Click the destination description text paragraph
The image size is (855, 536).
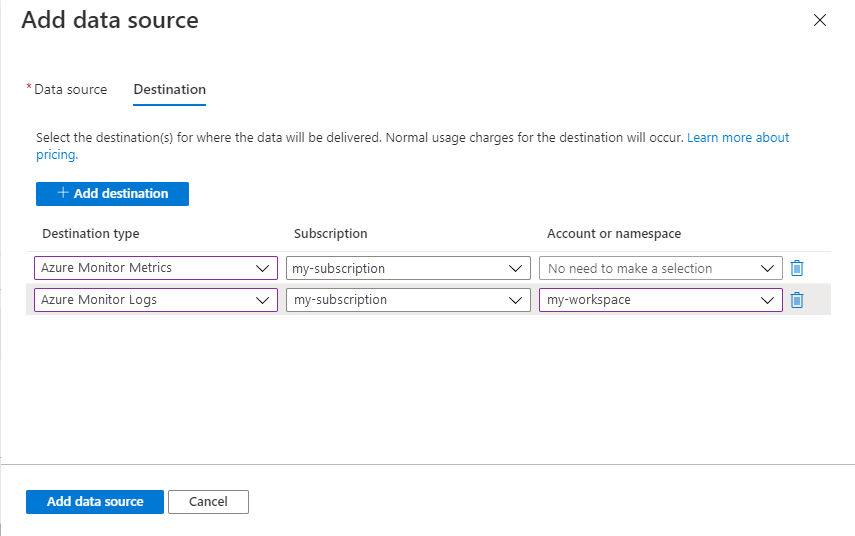360,137
